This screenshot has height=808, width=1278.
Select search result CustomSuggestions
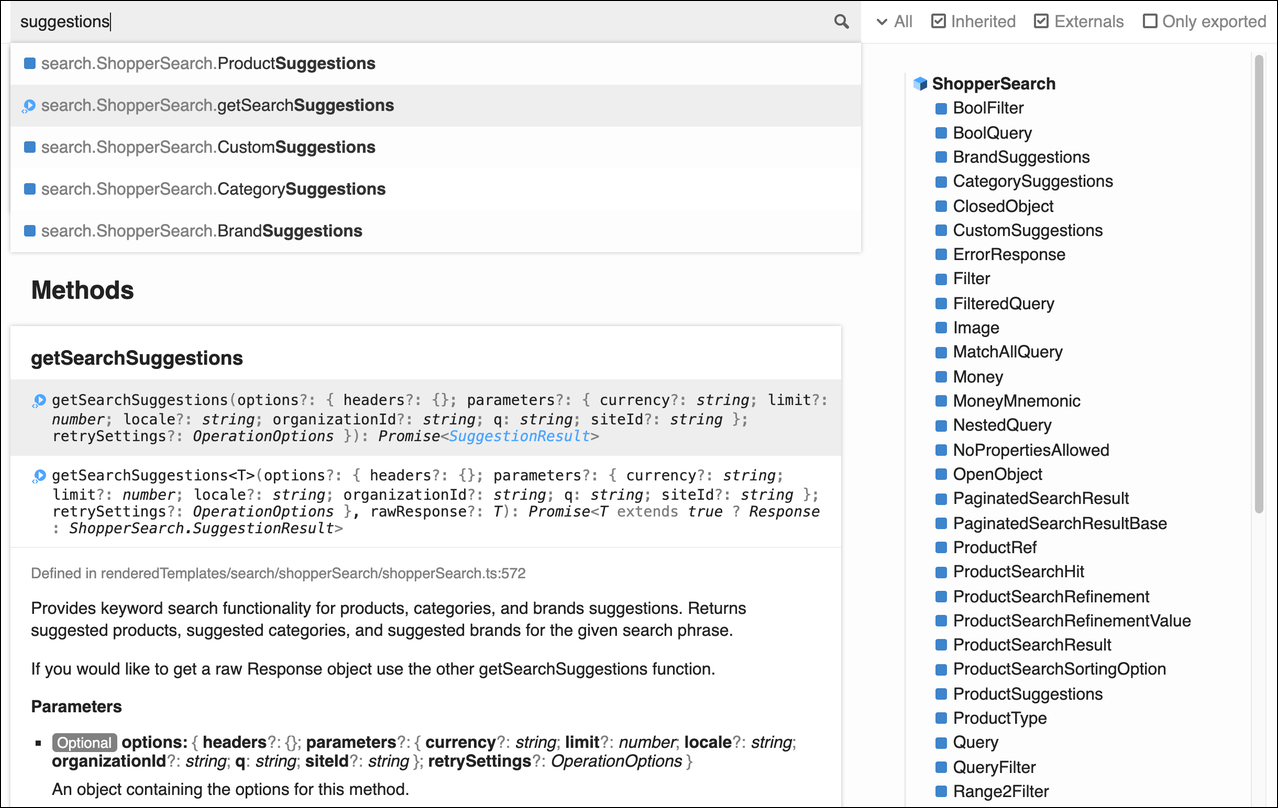coord(435,148)
